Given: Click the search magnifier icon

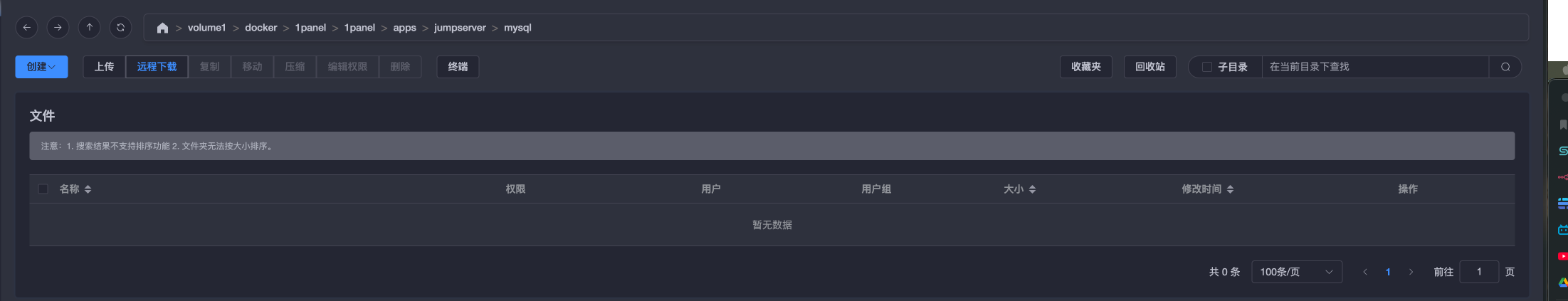Looking at the screenshot, I should point(1505,67).
